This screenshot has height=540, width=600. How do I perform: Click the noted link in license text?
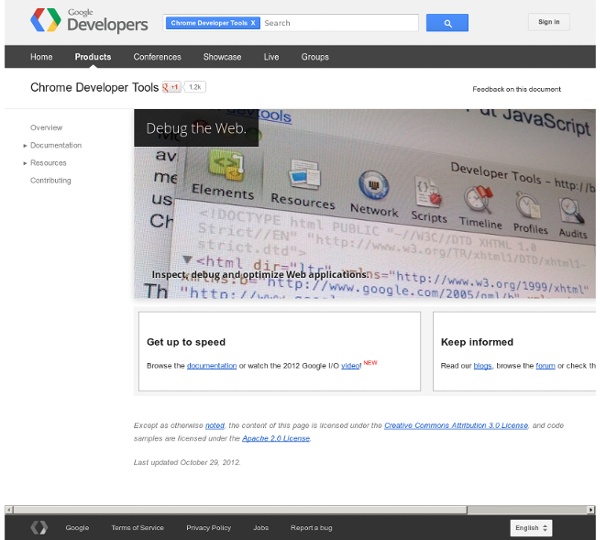[215, 426]
